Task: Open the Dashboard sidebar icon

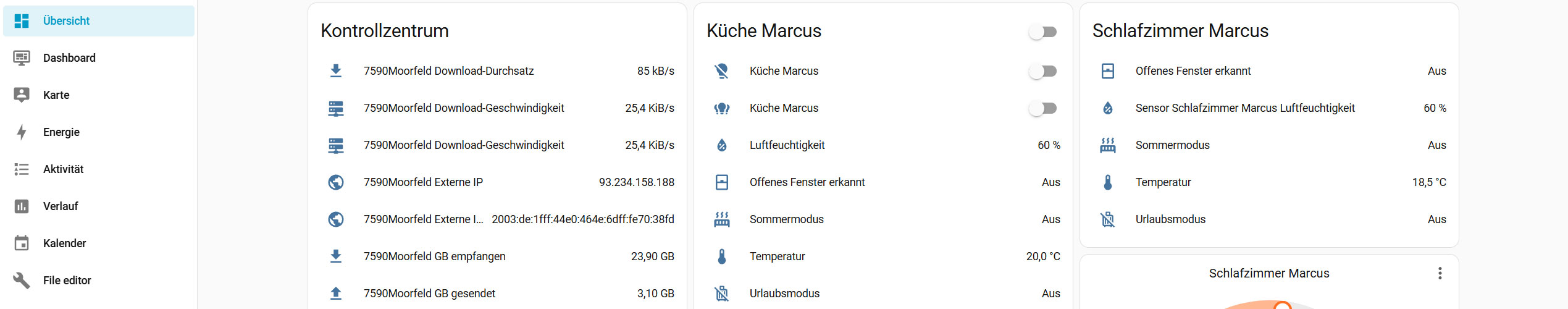Action: 22,58
